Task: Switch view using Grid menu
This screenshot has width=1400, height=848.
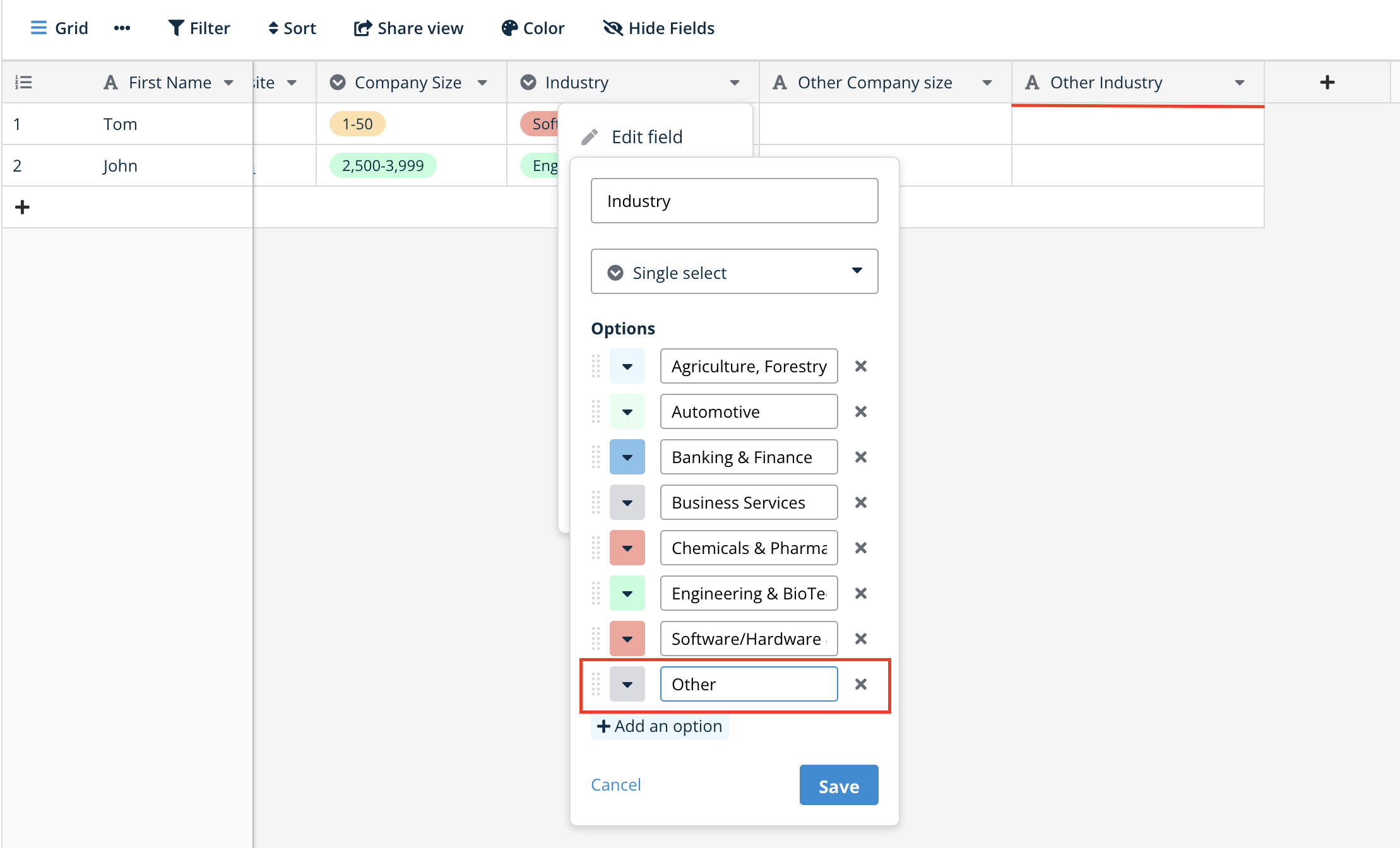Action: pos(59,28)
